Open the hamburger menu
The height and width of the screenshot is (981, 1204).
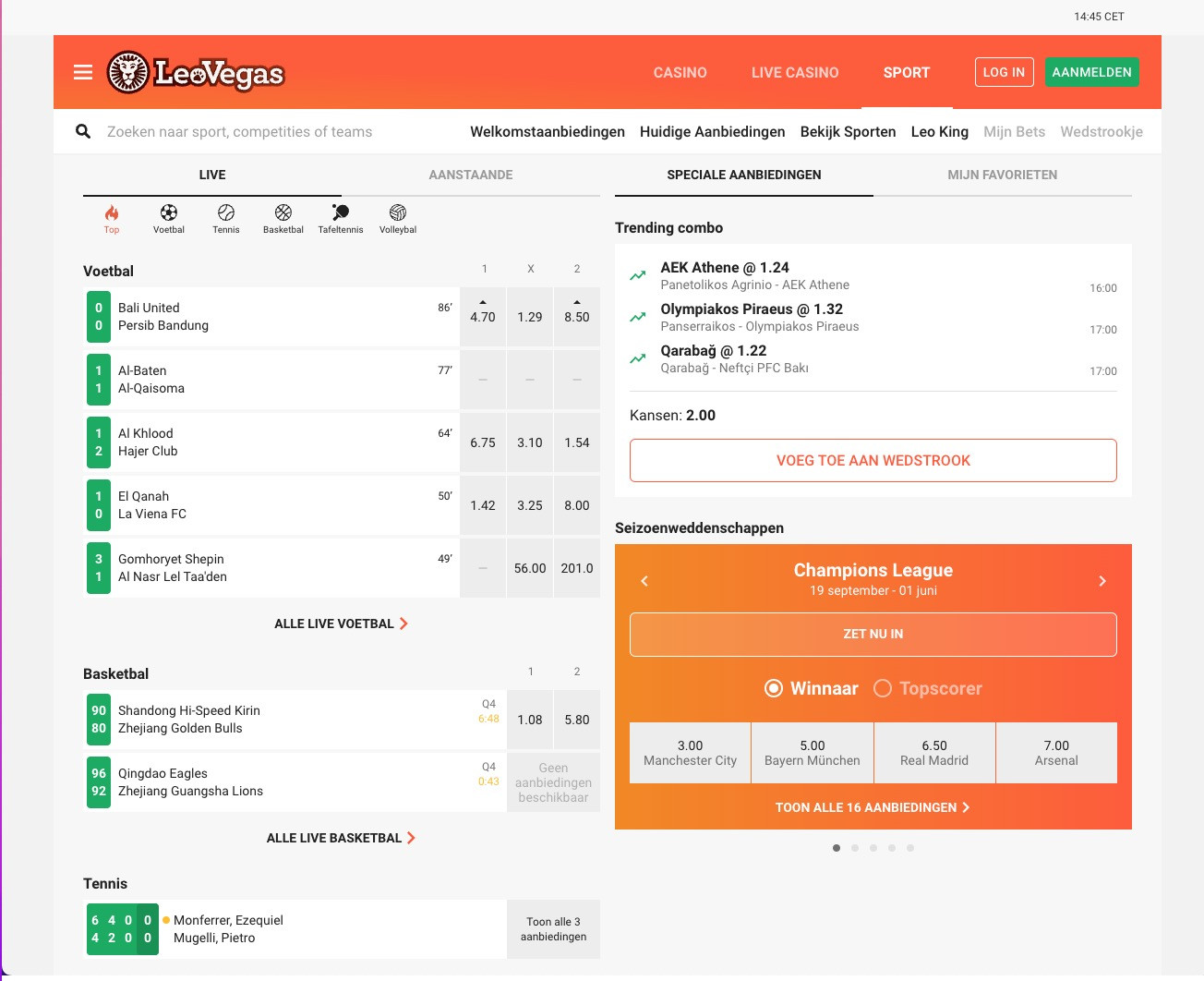tap(82, 72)
